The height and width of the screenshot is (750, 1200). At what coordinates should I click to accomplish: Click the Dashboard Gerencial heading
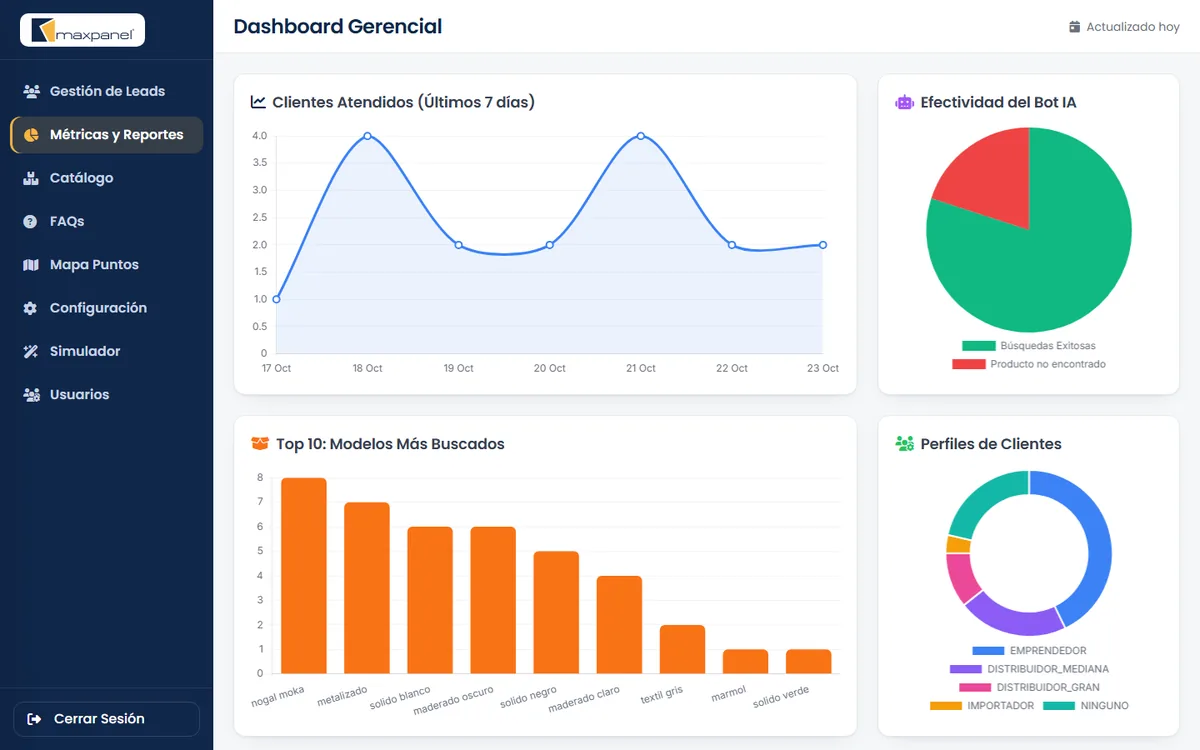pos(338,27)
